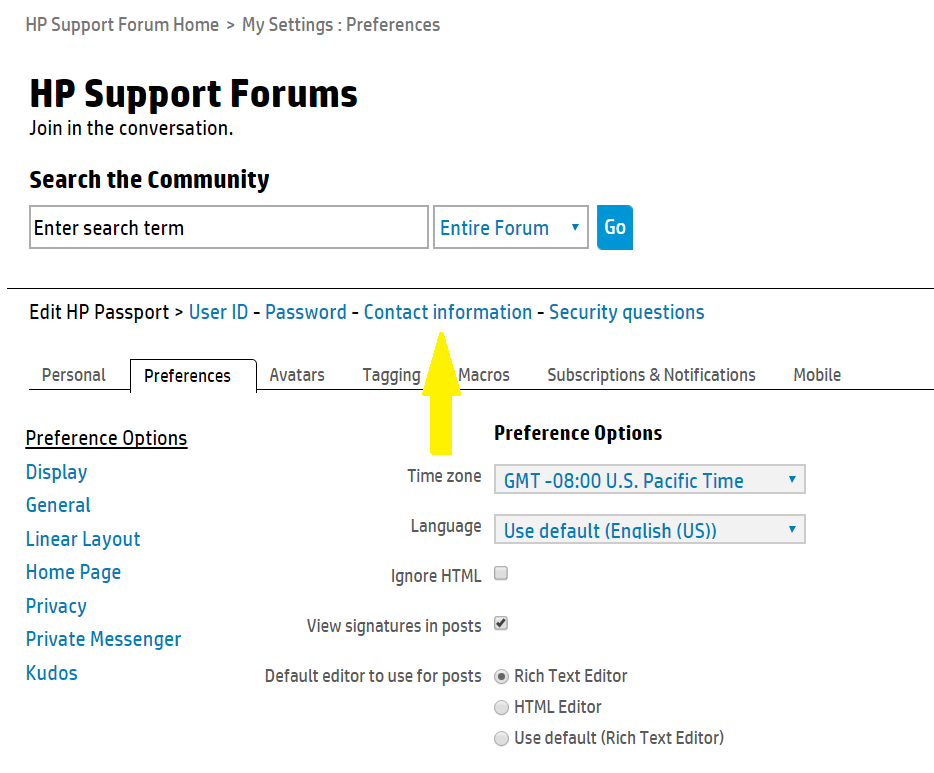Open the Language selection dropdown
The width and height of the screenshot is (934, 773).
pyautogui.click(x=649, y=529)
